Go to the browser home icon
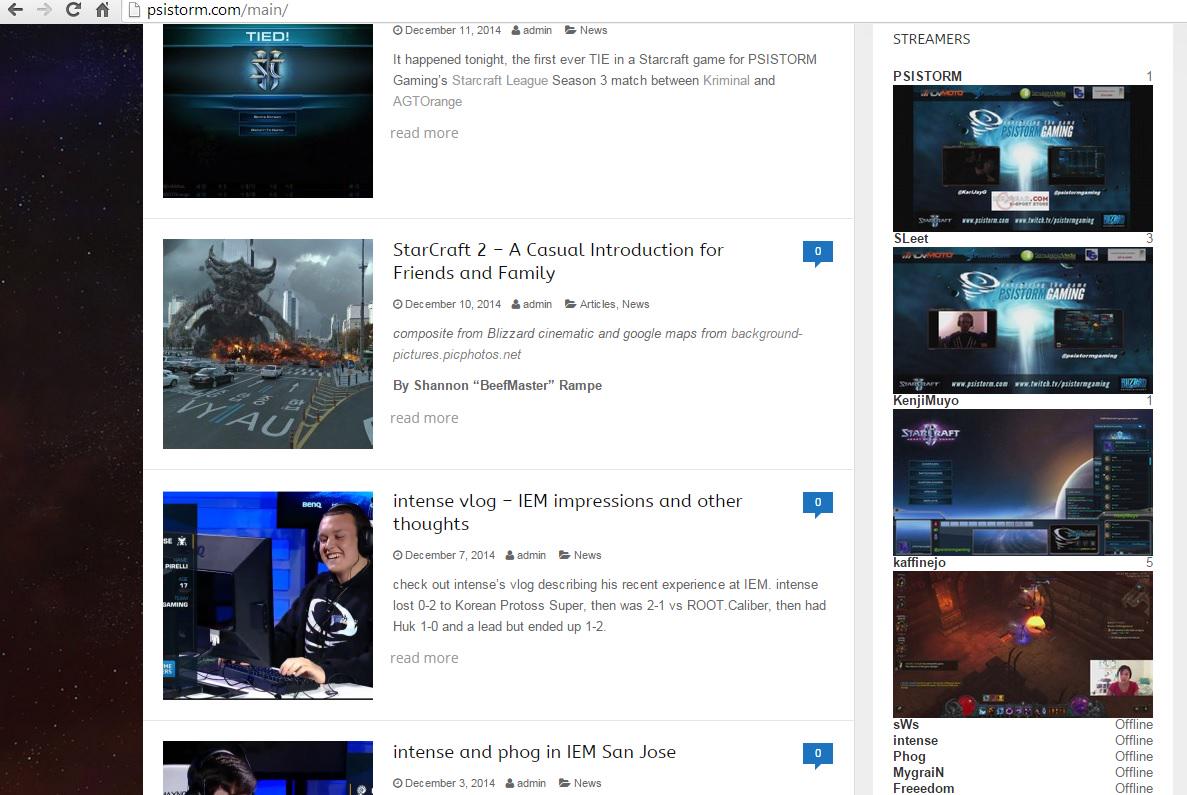 pos(102,10)
